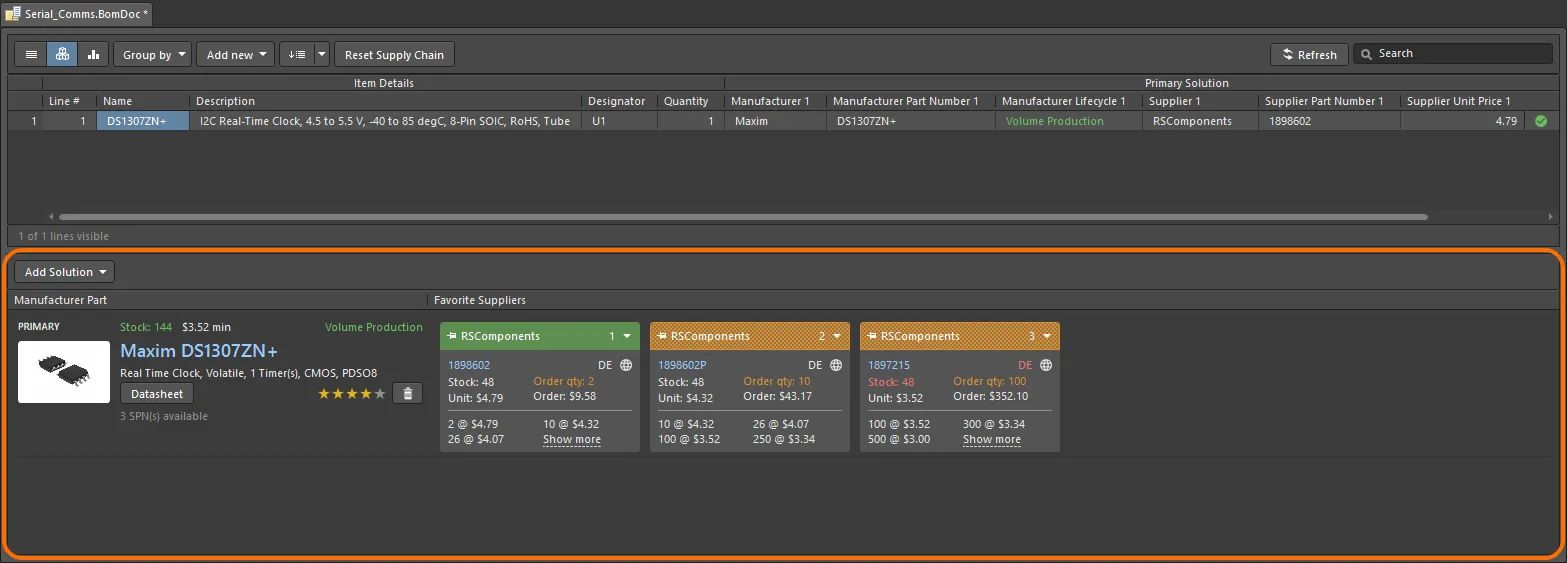This screenshot has width=1567, height=563.
Task: Click the Supplier Part Number 1 header
Action: tap(1329, 101)
